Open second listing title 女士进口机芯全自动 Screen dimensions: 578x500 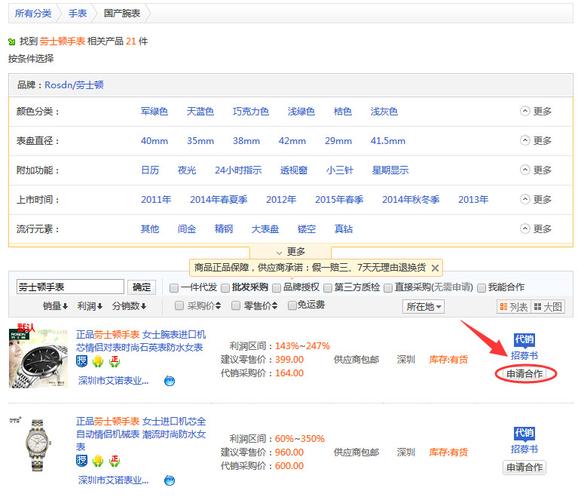coord(141,434)
